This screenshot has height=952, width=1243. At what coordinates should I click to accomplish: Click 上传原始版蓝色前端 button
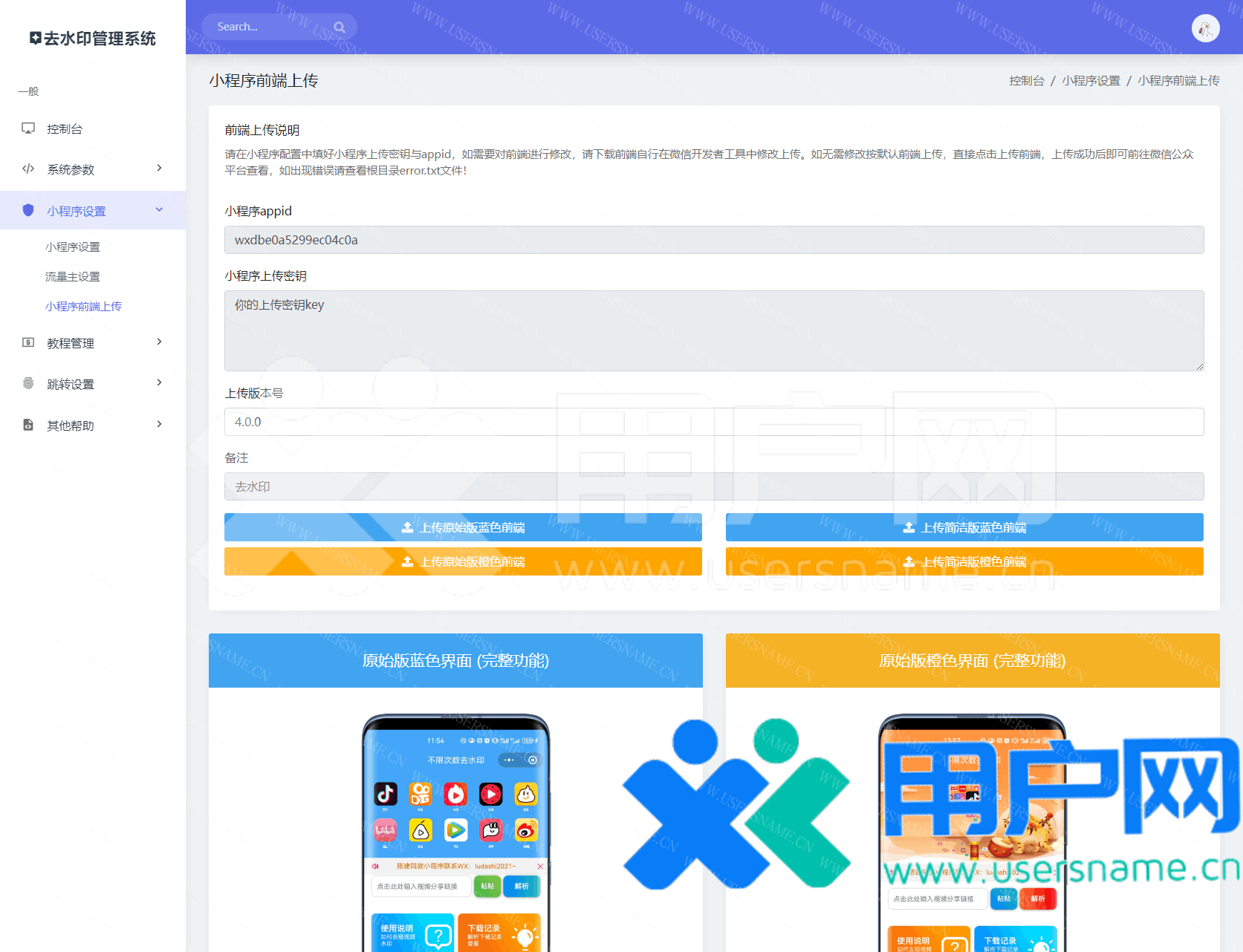click(x=463, y=527)
